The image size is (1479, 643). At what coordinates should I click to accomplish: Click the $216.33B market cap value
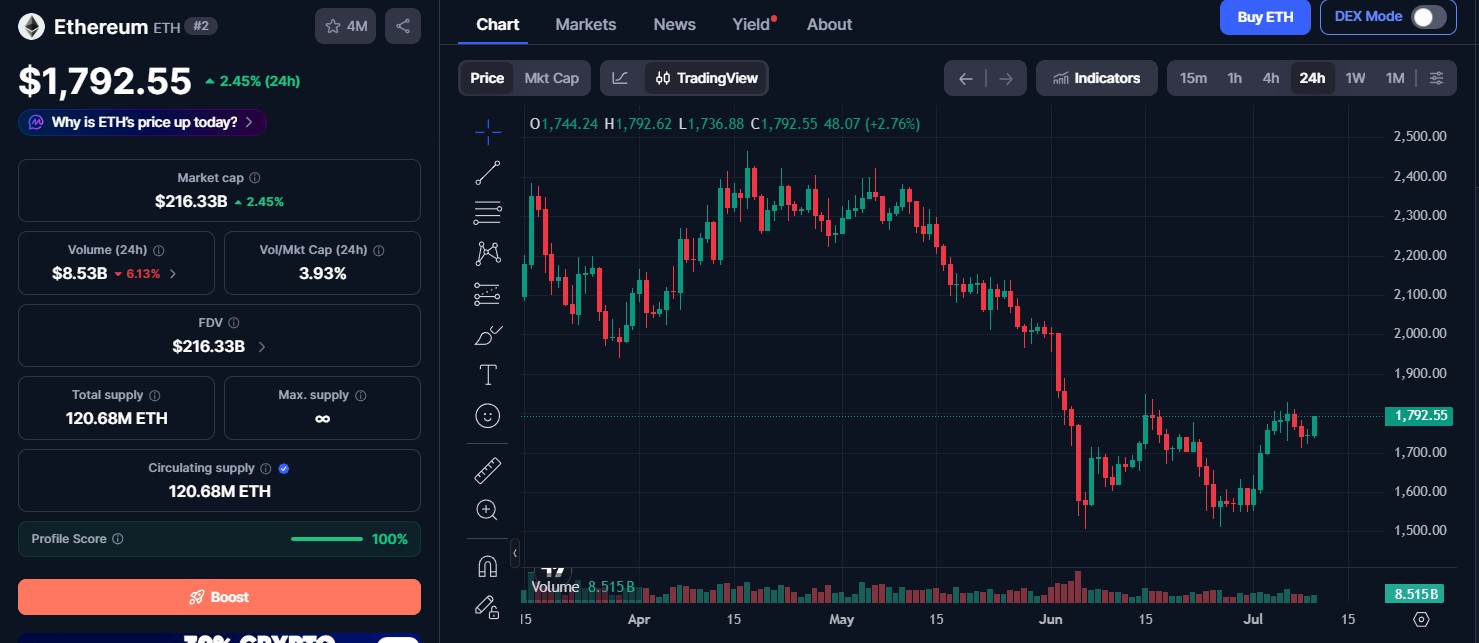click(x=191, y=201)
